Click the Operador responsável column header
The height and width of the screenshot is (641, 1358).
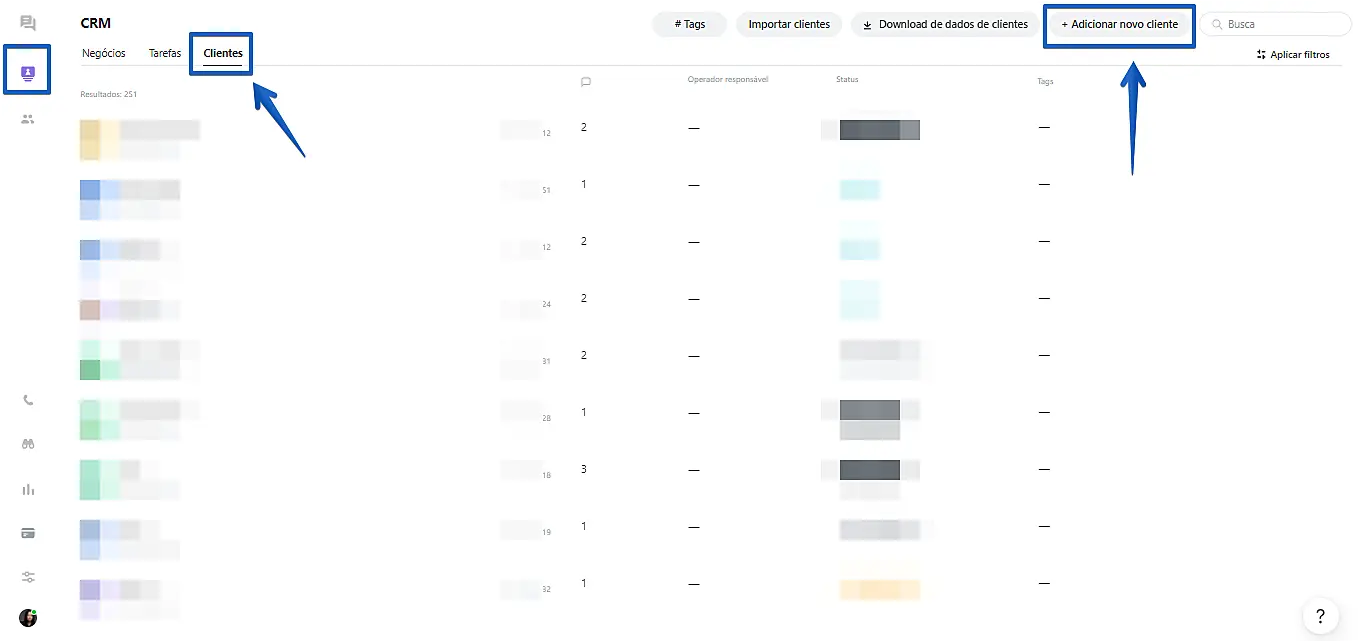[728, 79]
